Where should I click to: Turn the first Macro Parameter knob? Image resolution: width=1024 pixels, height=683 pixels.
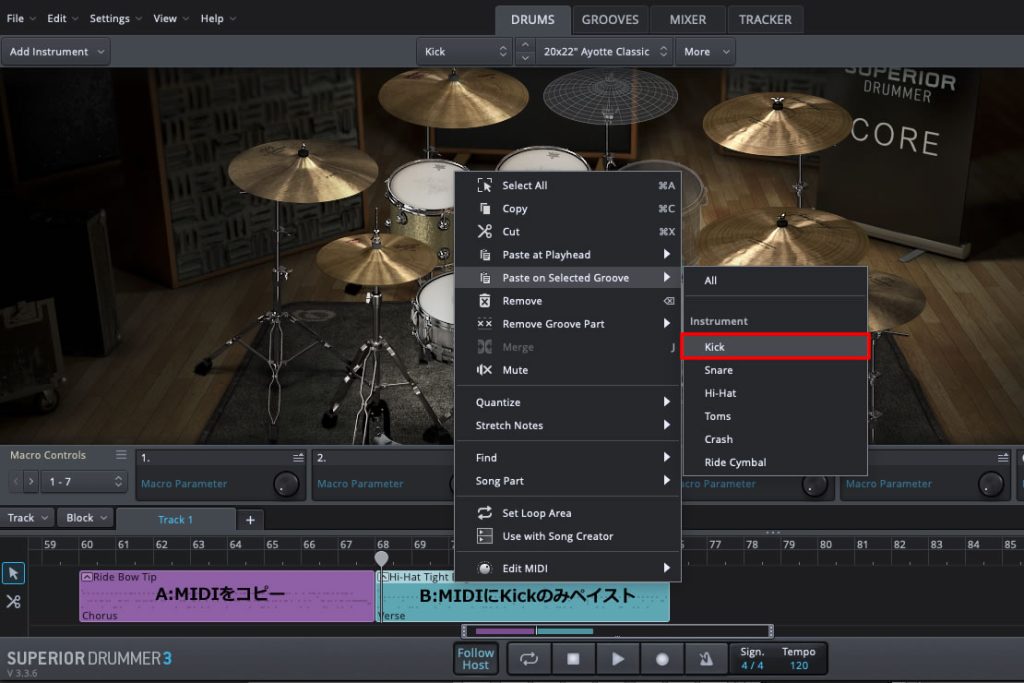287,484
